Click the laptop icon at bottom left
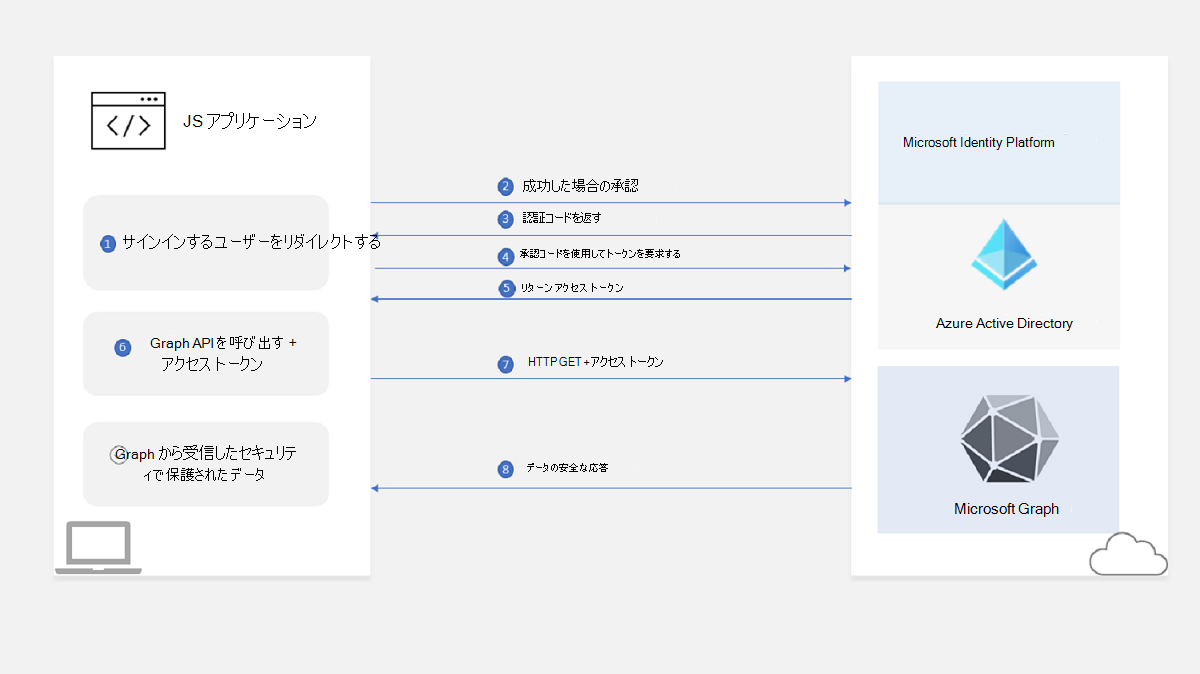The image size is (1200, 674). (x=100, y=545)
